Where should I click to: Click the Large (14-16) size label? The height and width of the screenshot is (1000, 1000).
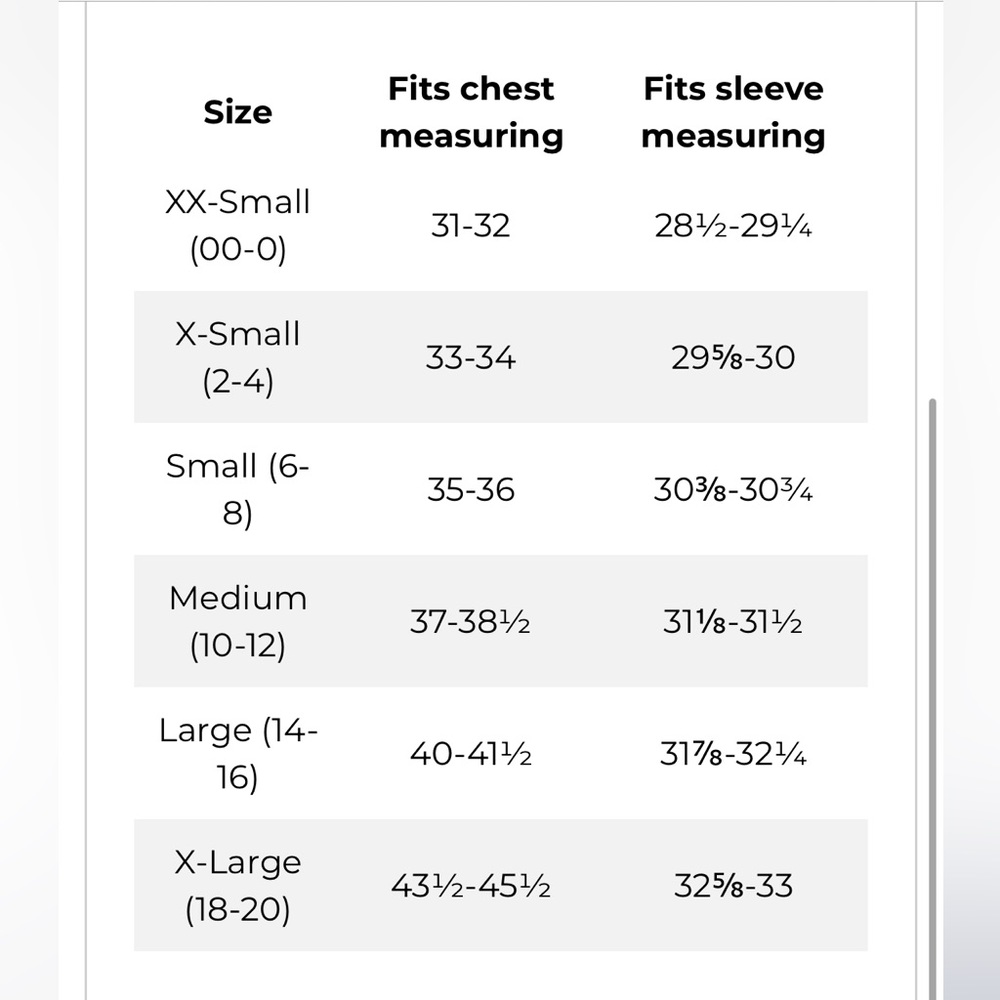[x=238, y=754]
